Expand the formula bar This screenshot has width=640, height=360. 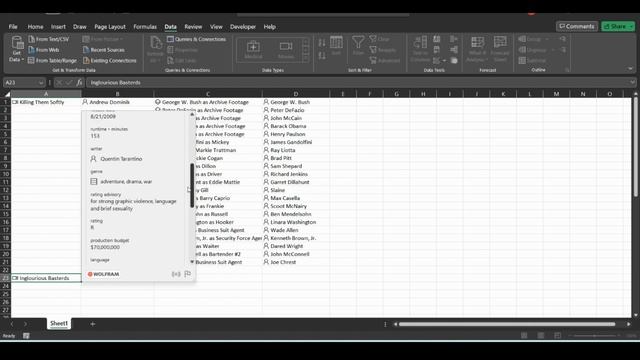click(632, 82)
